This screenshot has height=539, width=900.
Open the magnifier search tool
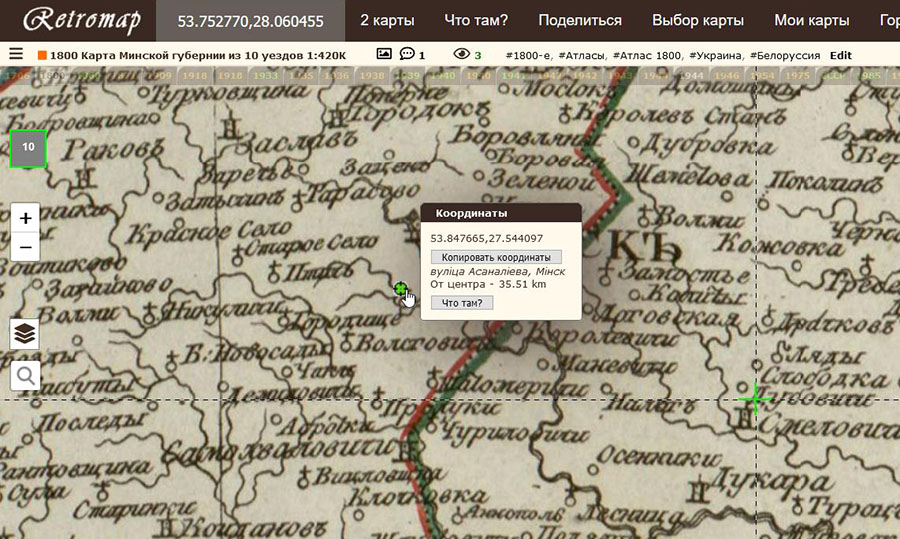click(25, 376)
